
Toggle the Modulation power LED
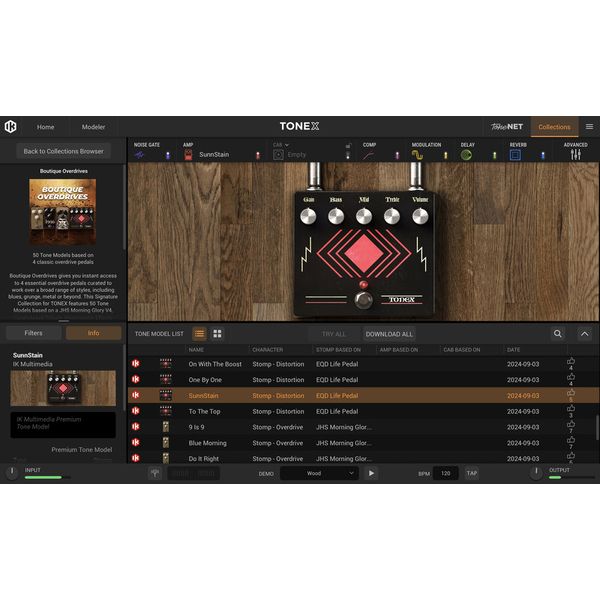[x=445, y=155]
